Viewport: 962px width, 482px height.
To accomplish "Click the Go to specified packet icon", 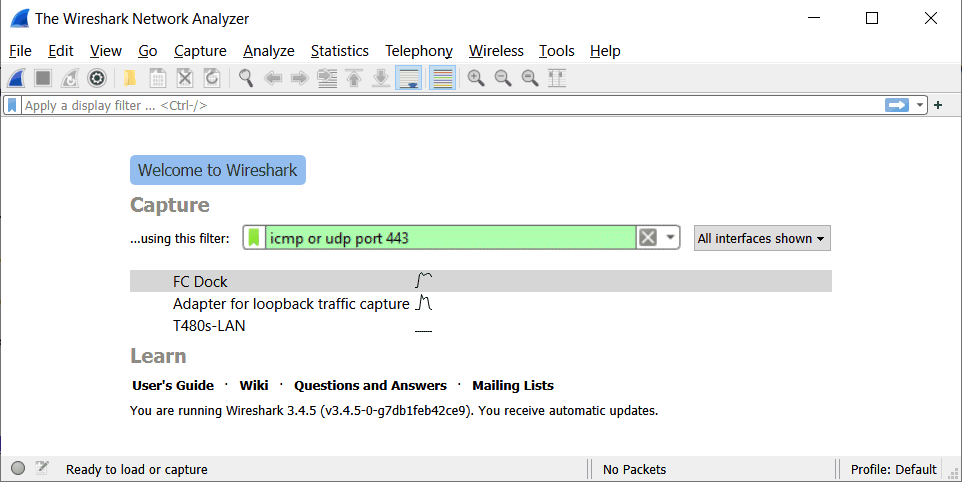I will pos(327,78).
